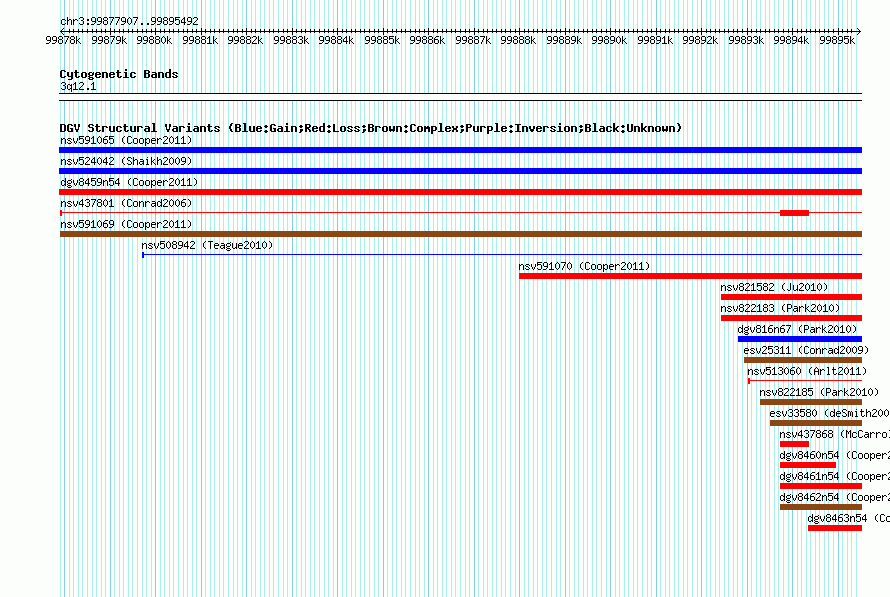The image size is (890, 597).
Task: Open dgv8460n54 variant label
Action: point(834,455)
